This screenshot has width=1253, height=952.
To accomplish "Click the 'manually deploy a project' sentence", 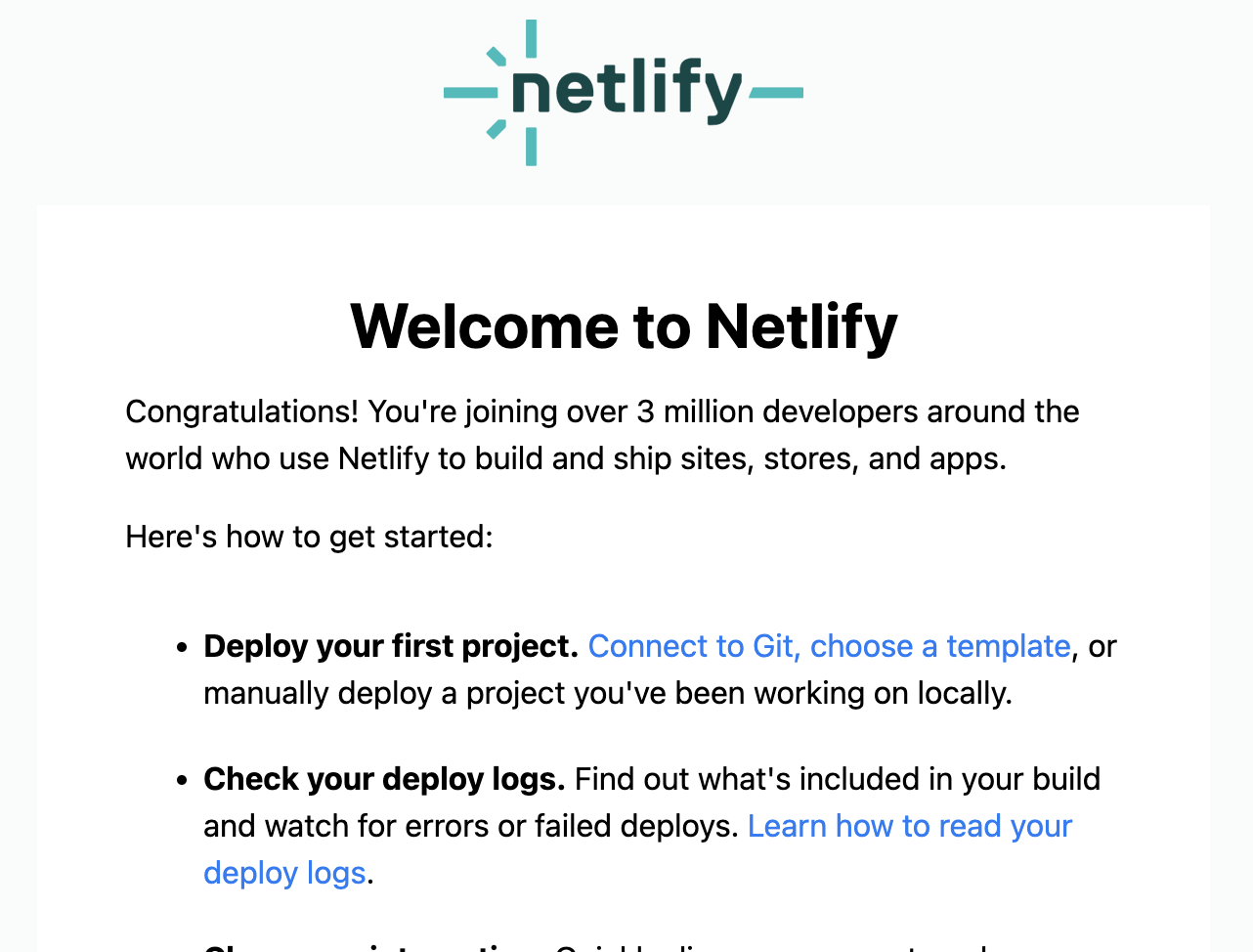I will 608,693.
